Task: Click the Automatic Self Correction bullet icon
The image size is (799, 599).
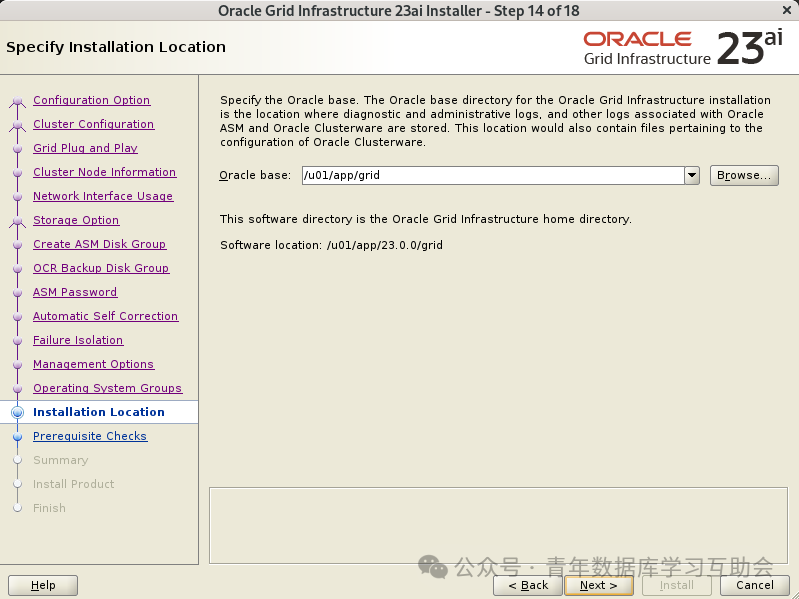Action: (x=17, y=317)
